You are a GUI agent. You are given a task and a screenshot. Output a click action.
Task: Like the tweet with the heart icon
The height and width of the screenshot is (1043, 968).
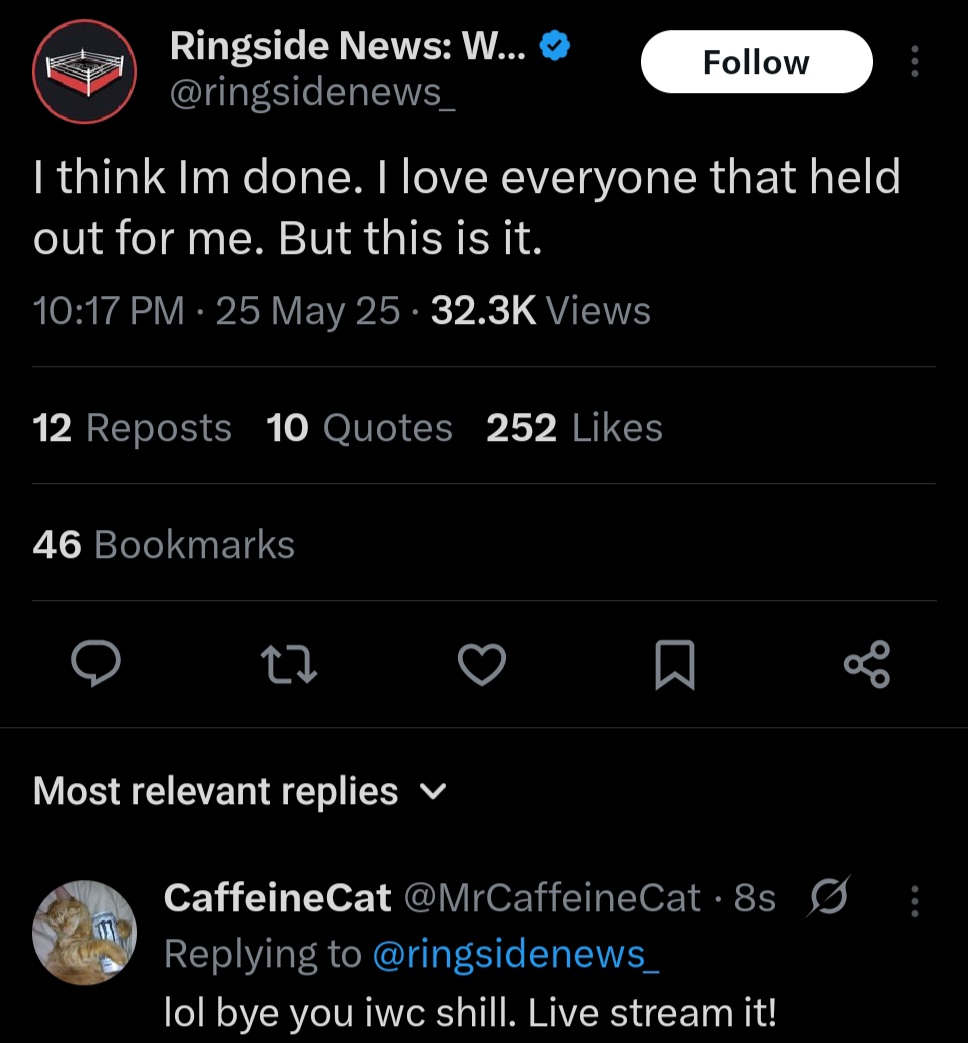pos(483,665)
